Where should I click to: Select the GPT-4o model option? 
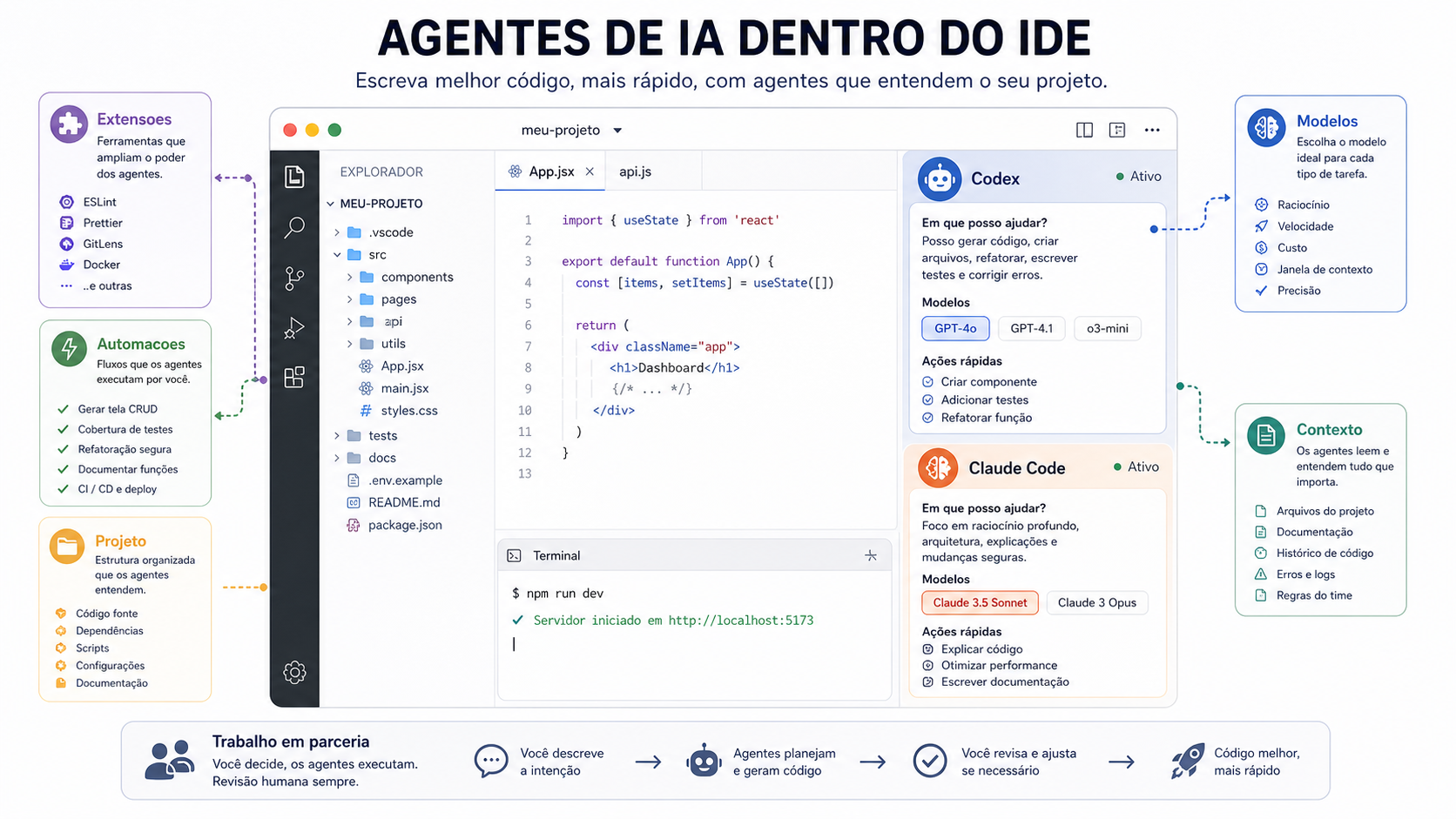[955, 328]
